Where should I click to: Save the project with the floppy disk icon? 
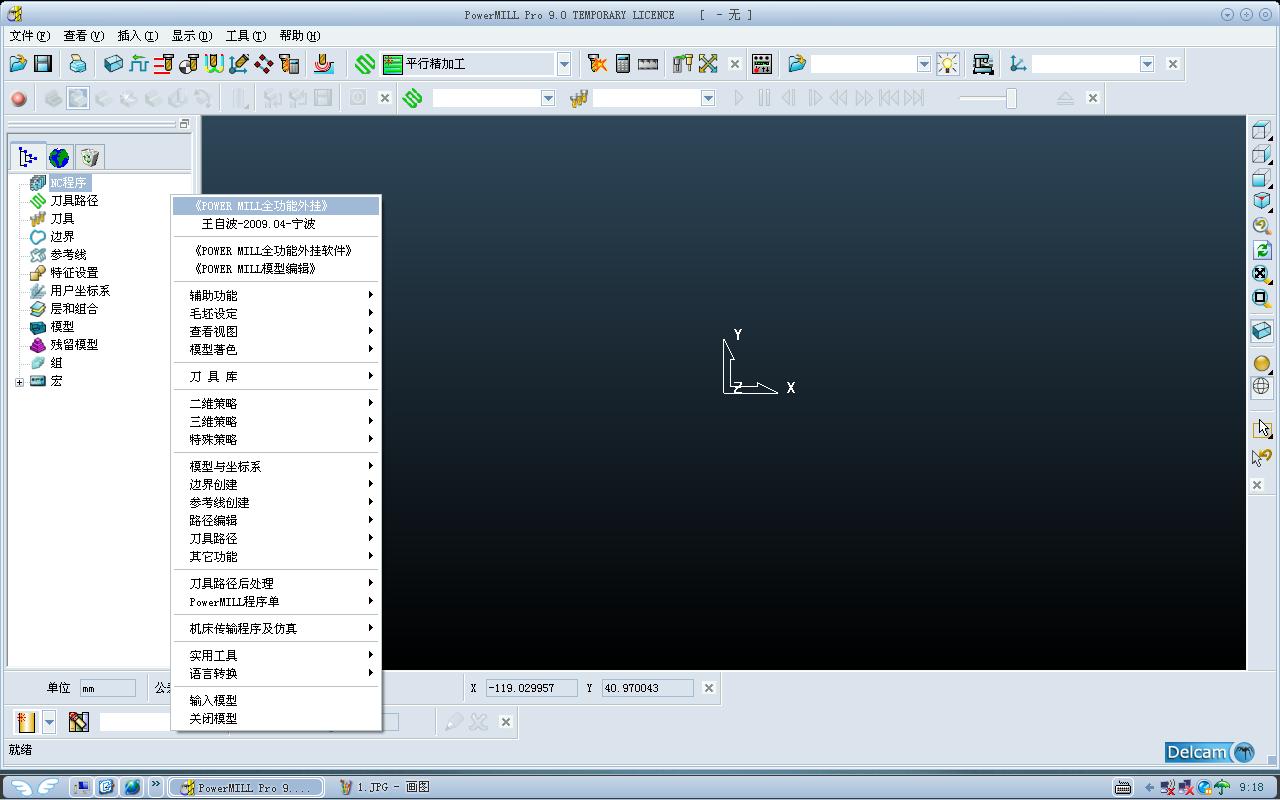[x=43, y=64]
